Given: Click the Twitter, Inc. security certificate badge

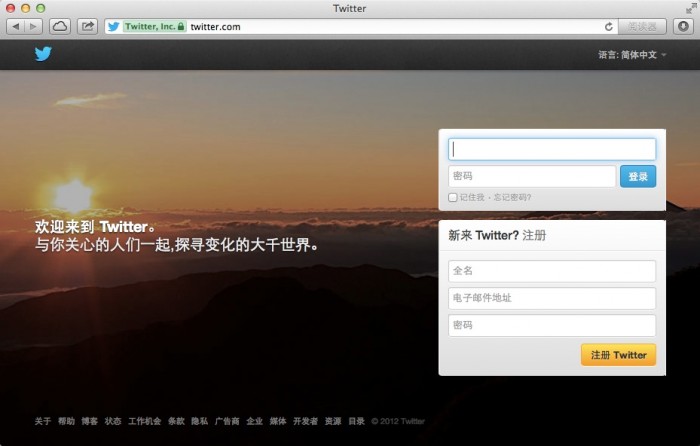Looking at the screenshot, I should point(154,27).
